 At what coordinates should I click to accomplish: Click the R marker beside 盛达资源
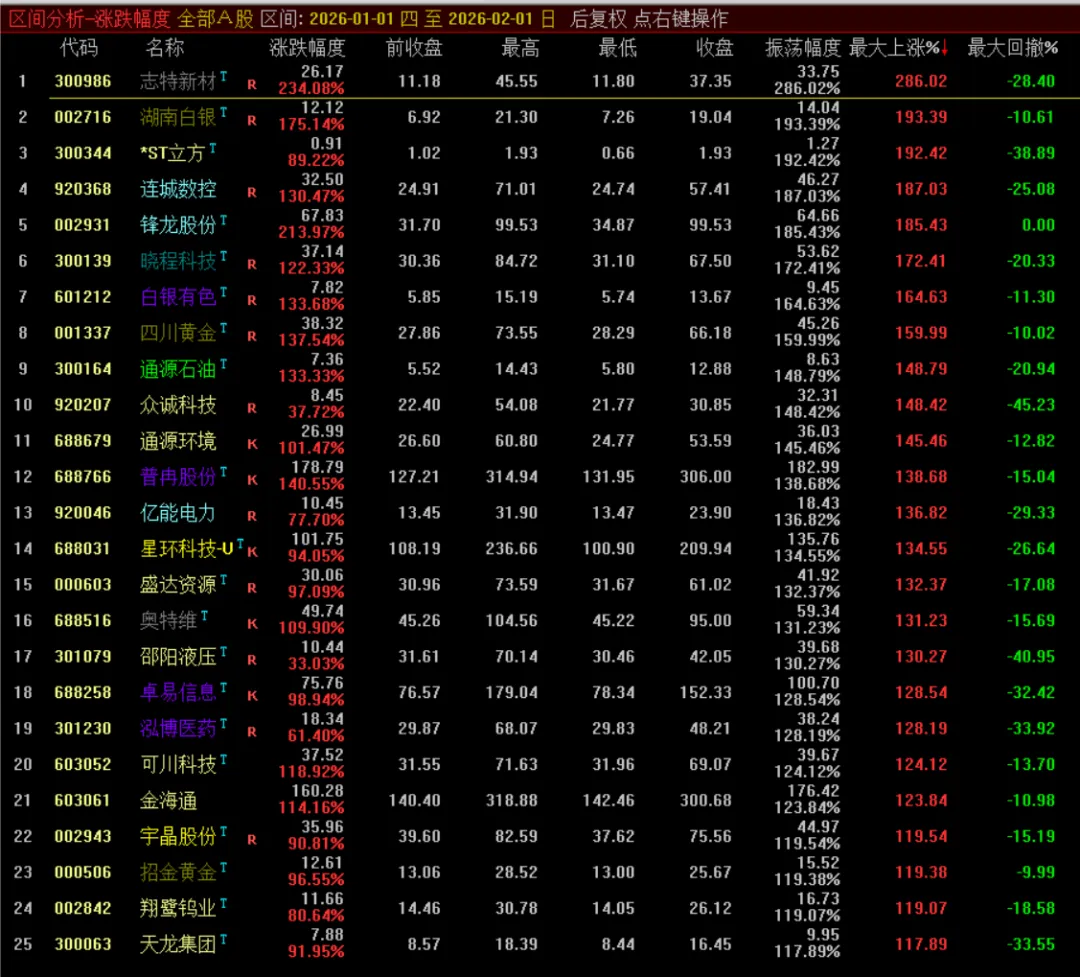point(252,588)
